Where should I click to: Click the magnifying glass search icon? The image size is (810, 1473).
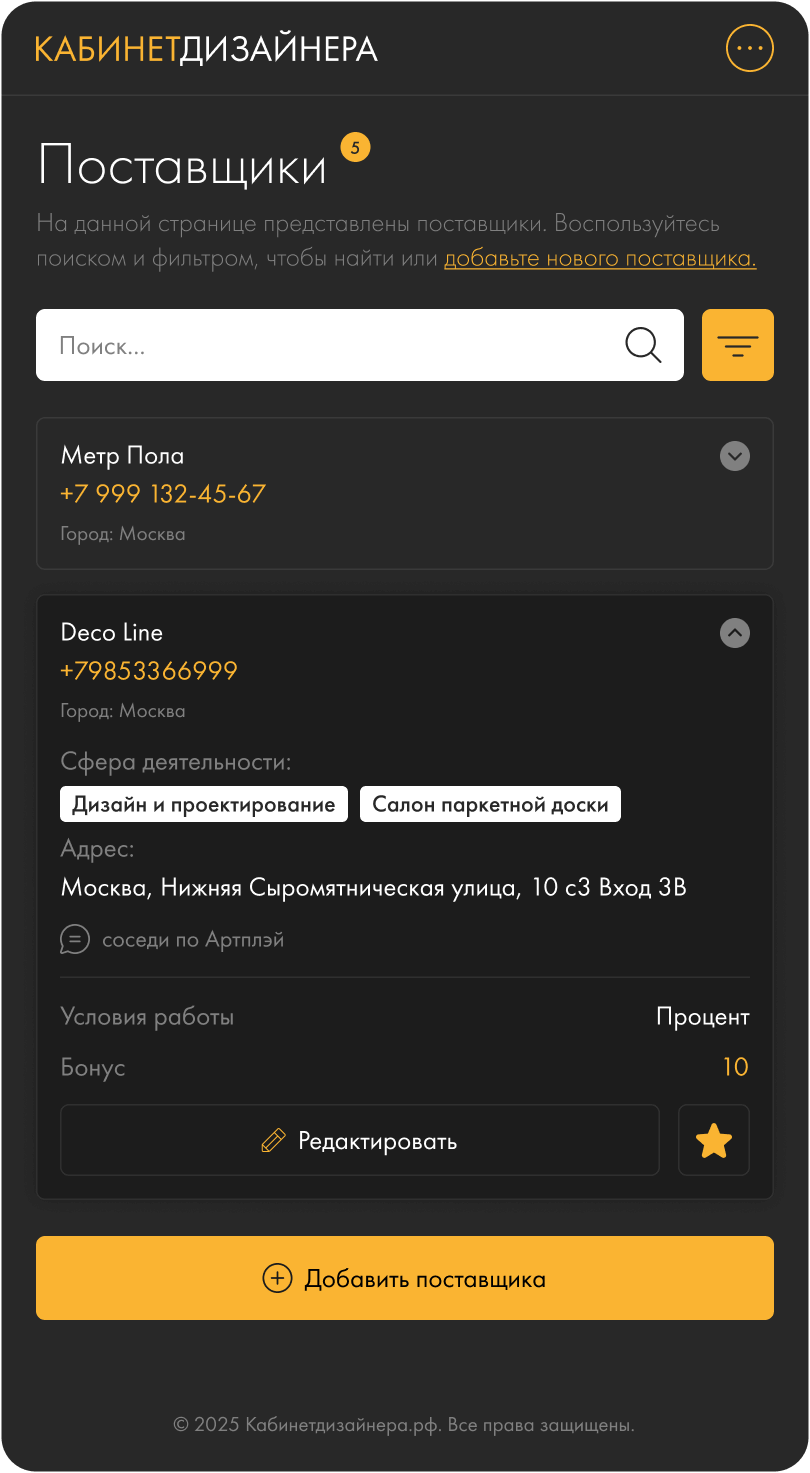click(x=643, y=345)
